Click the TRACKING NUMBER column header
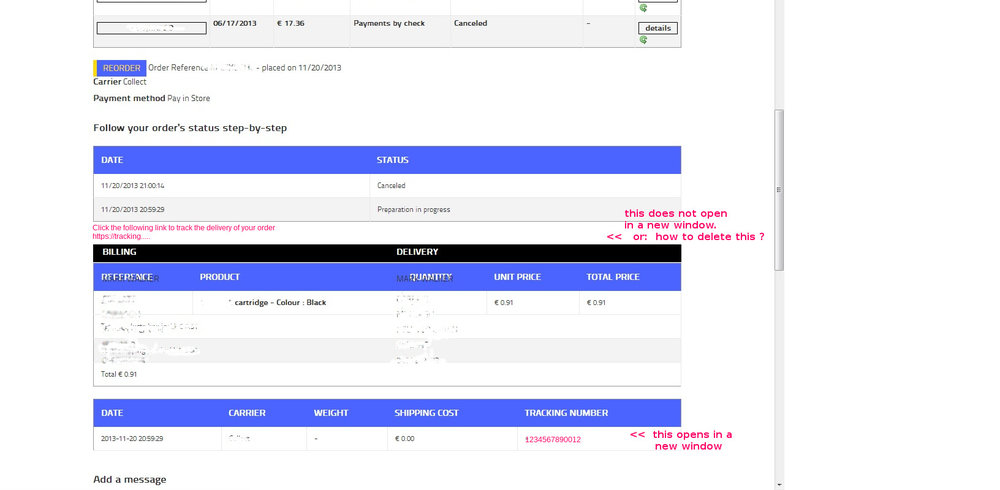This screenshot has height=490, width=1000. tap(566, 413)
